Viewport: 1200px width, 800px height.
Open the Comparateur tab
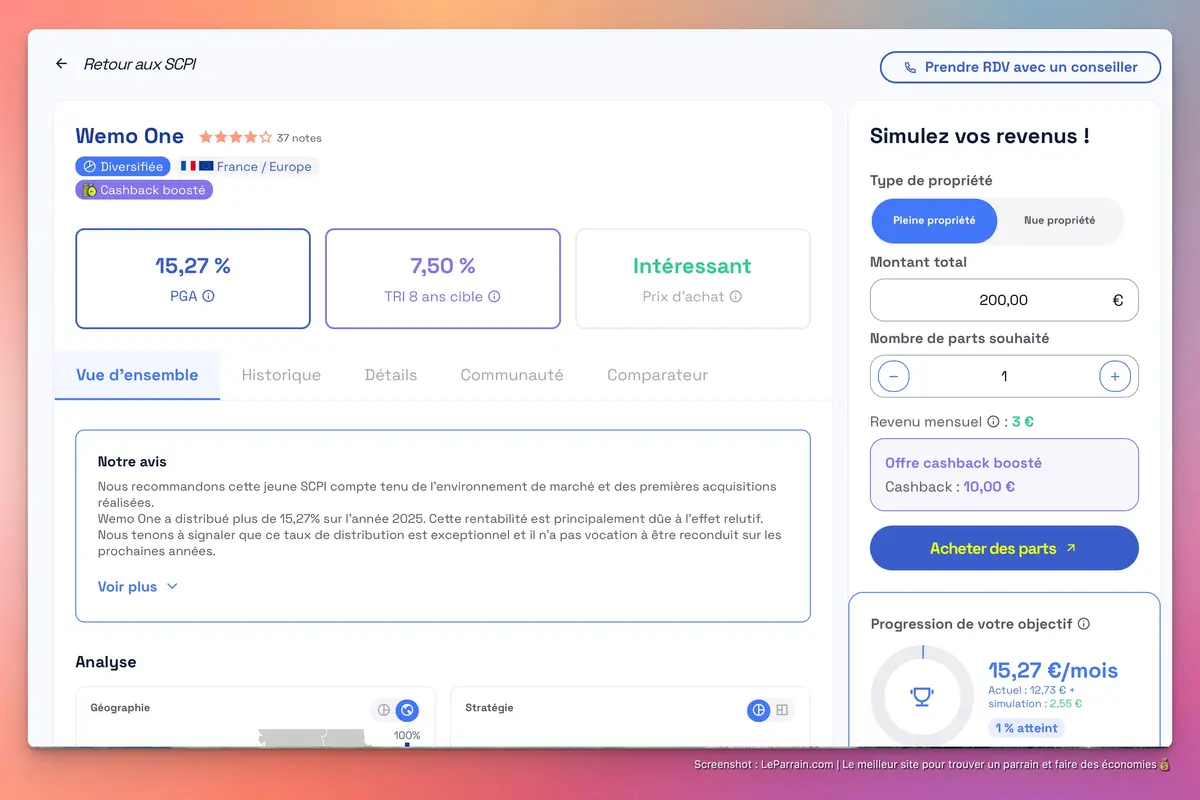tap(657, 375)
